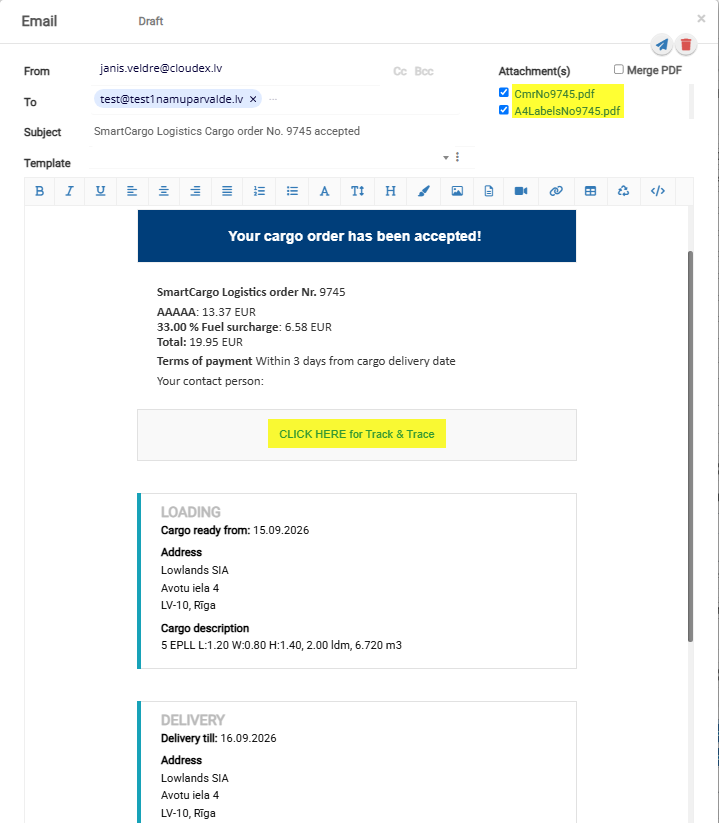Open the font size tool

point(357,191)
